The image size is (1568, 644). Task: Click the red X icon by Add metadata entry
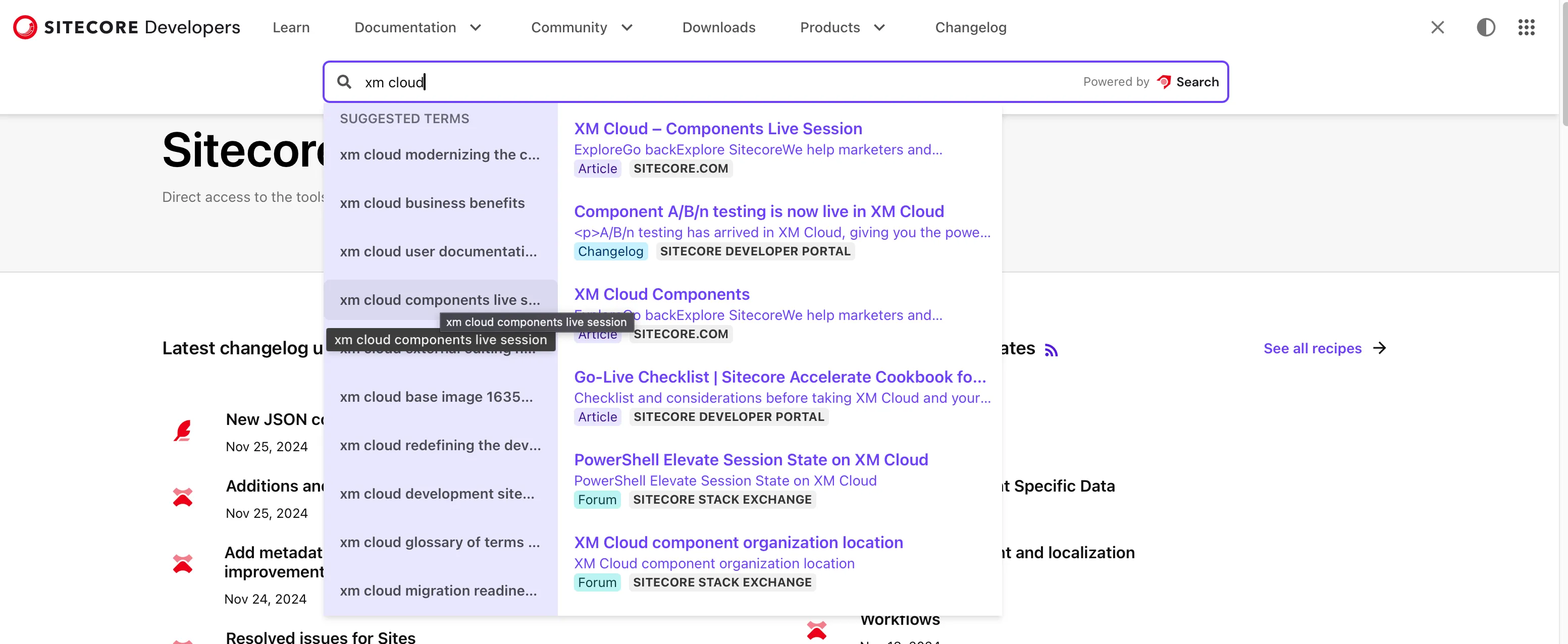pos(184,561)
